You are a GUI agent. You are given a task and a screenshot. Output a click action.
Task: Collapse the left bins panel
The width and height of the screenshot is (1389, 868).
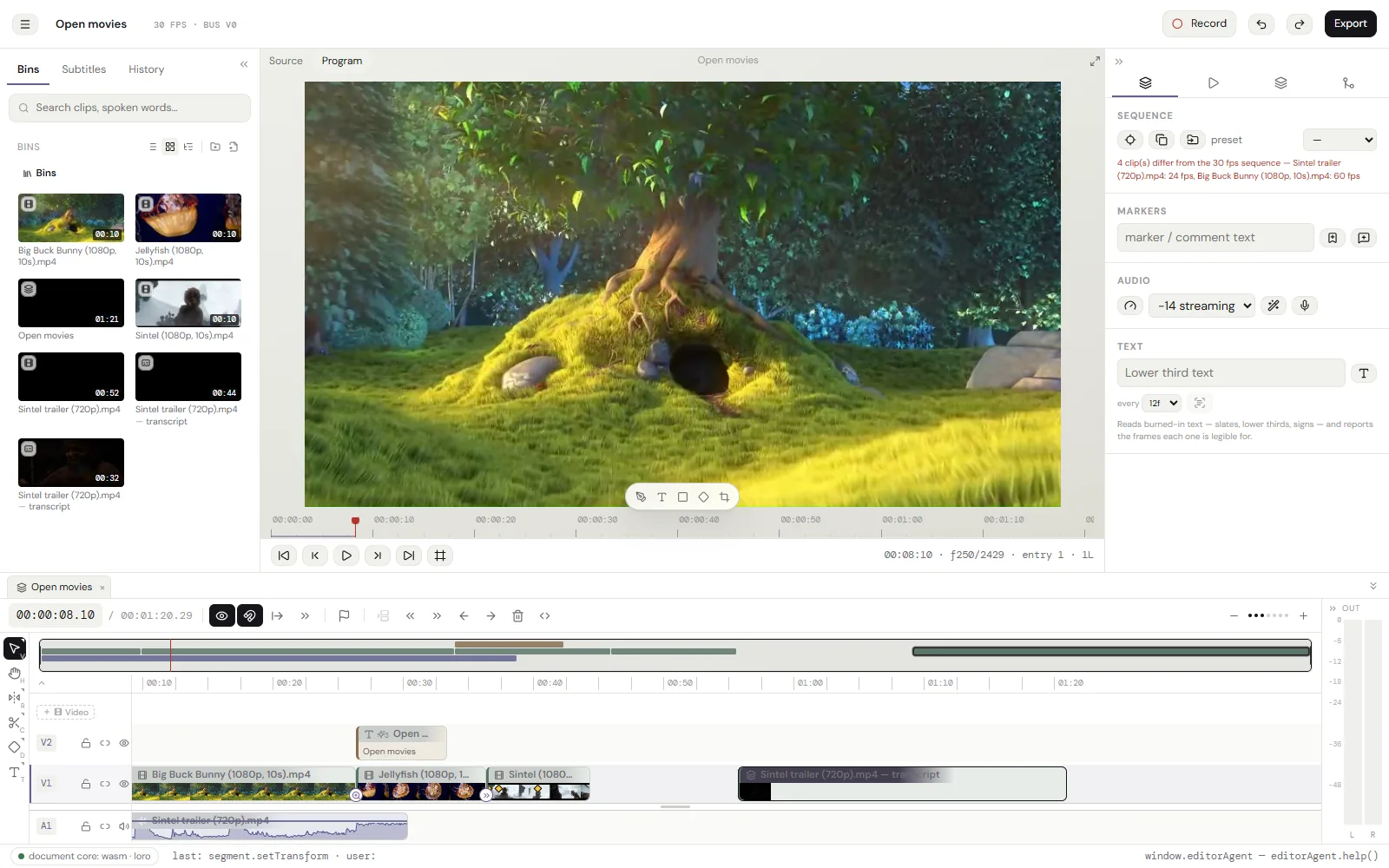244,64
